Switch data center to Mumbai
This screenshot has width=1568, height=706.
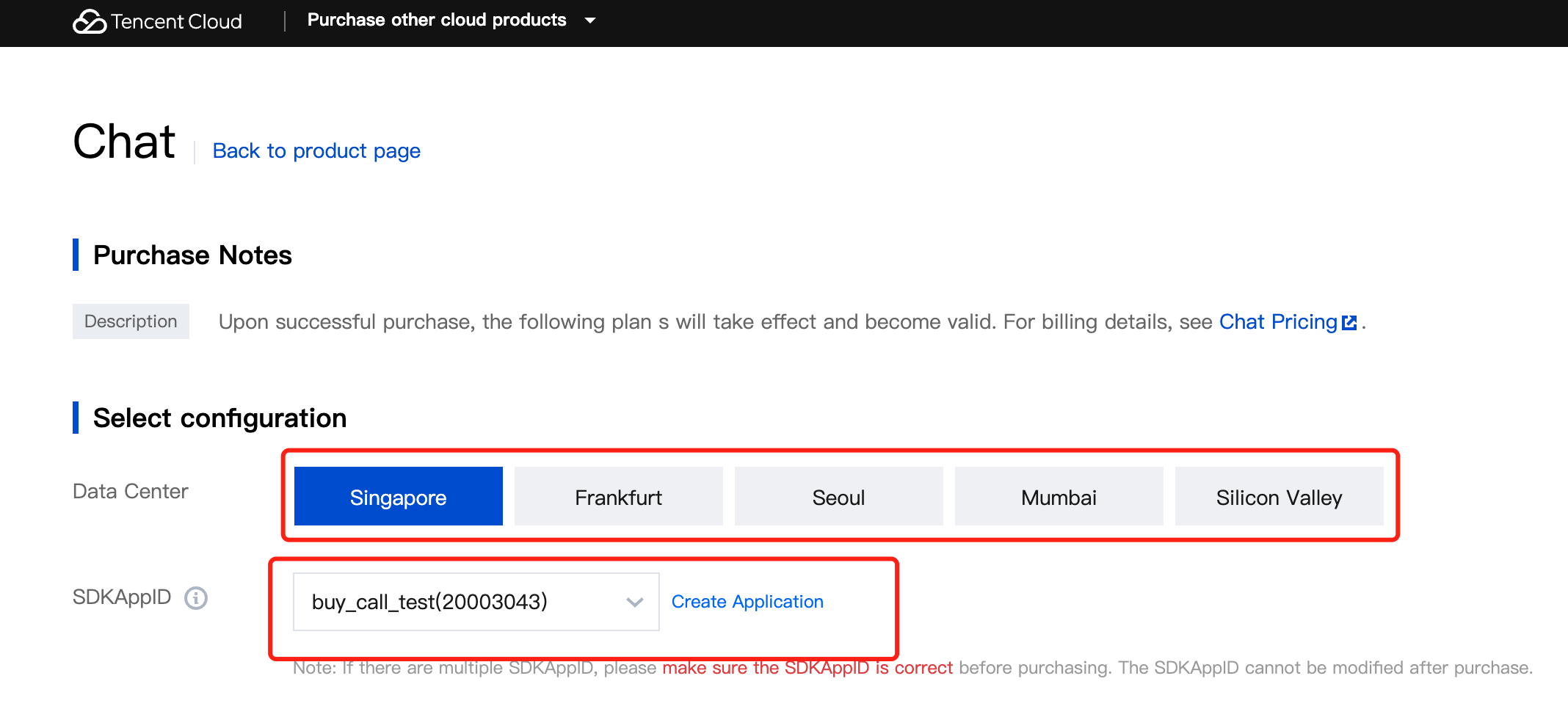pyautogui.click(x=1059, y=497)
